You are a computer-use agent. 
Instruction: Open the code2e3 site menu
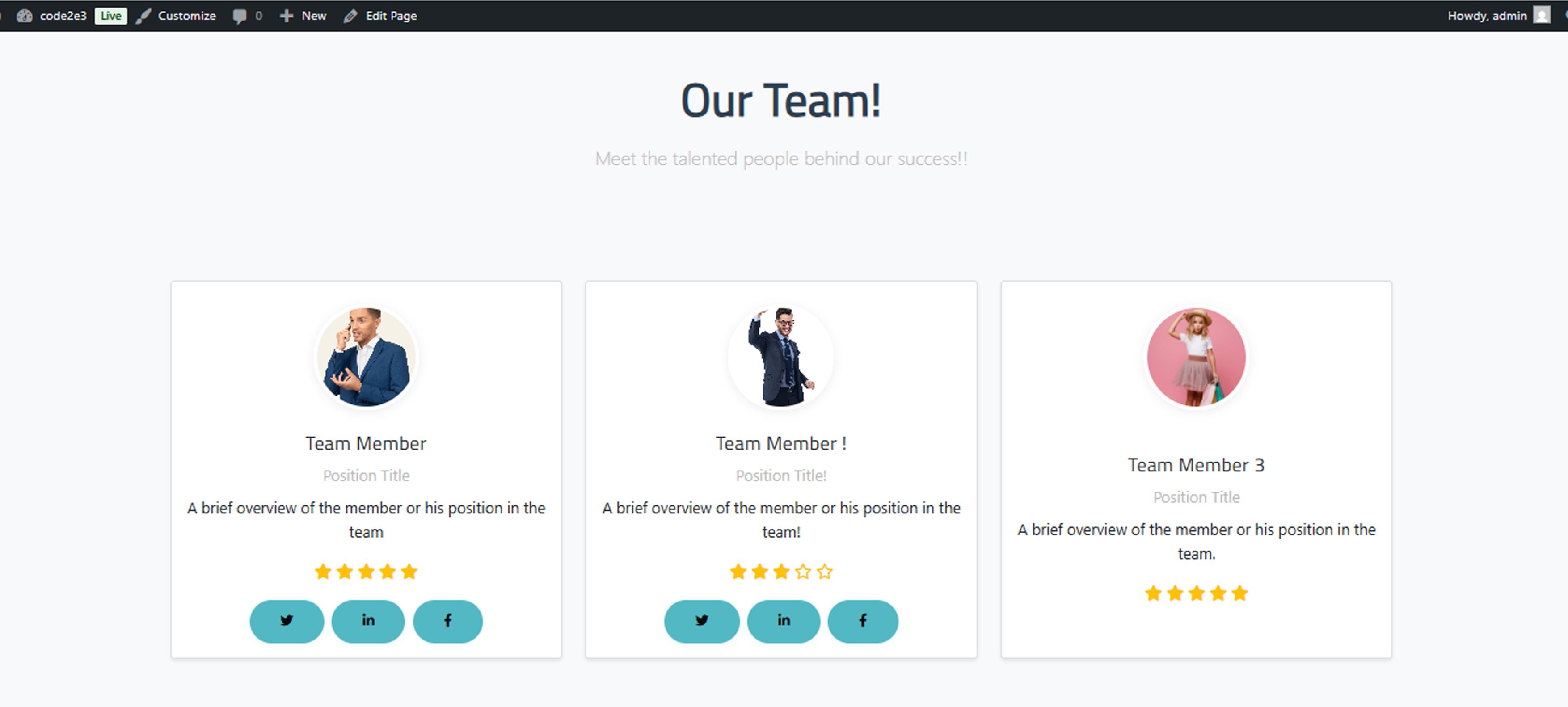point(63,16)
